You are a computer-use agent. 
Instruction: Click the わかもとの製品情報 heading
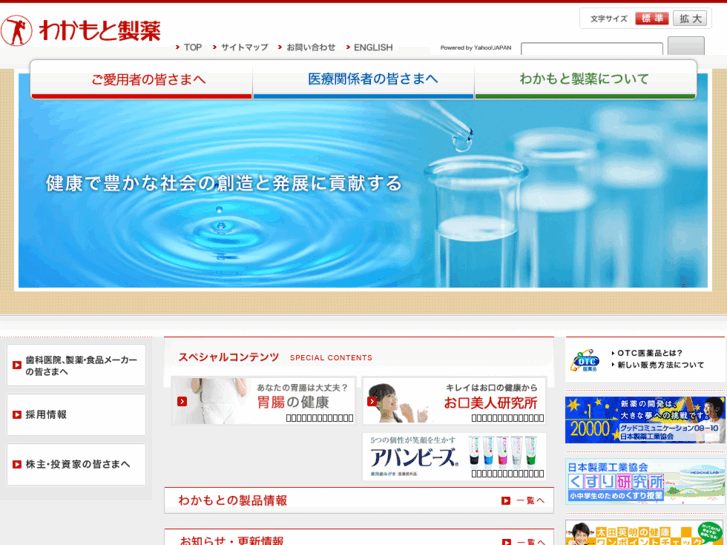point(233,500)
